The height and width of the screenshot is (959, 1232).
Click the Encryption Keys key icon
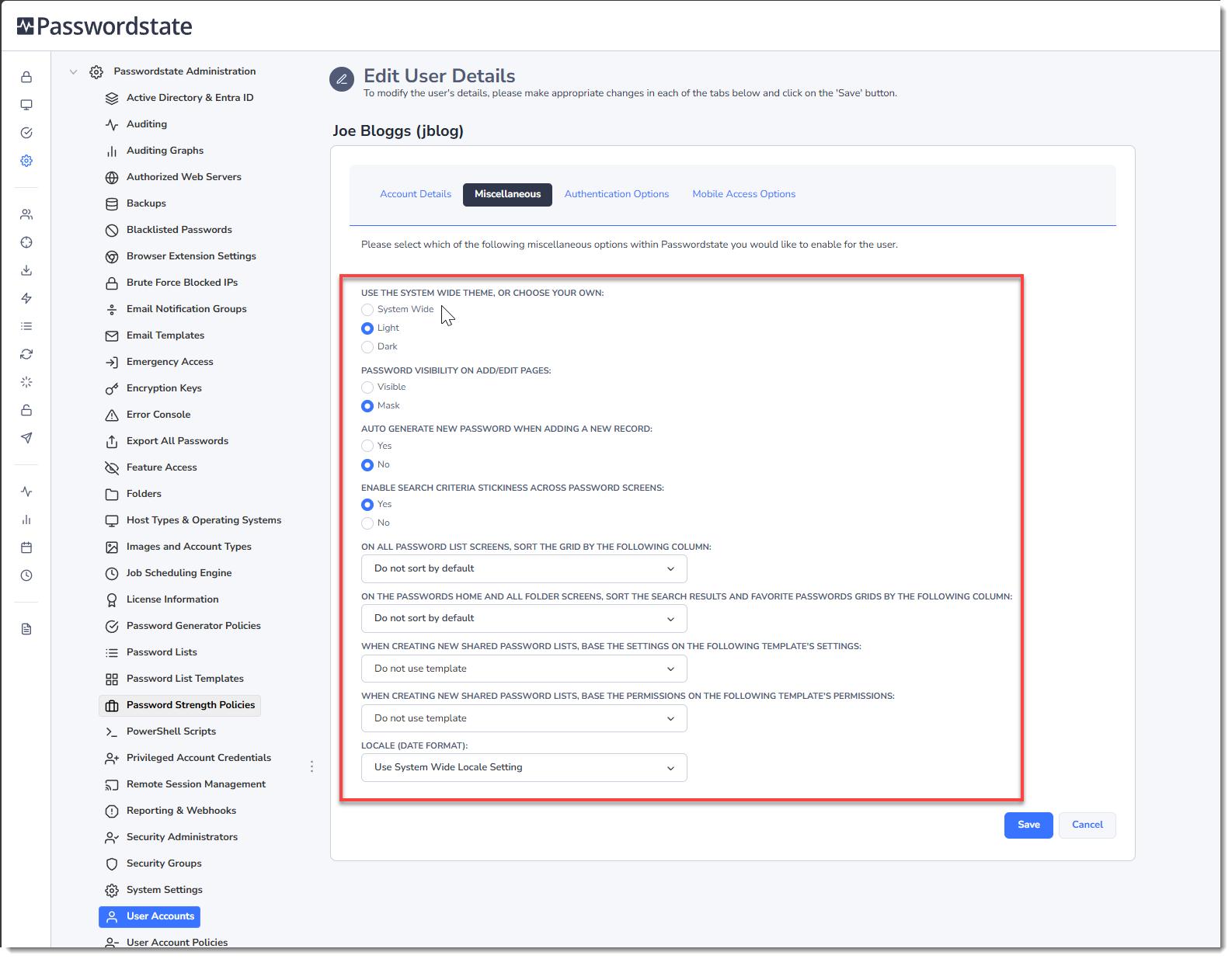pyautogui.click(x=112, y=389)
